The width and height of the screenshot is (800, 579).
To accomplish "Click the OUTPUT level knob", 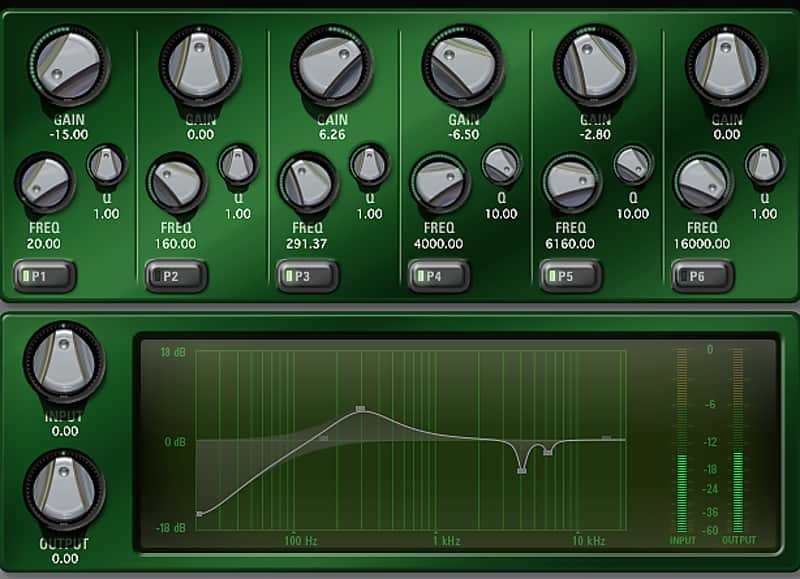I will point(64,490).
